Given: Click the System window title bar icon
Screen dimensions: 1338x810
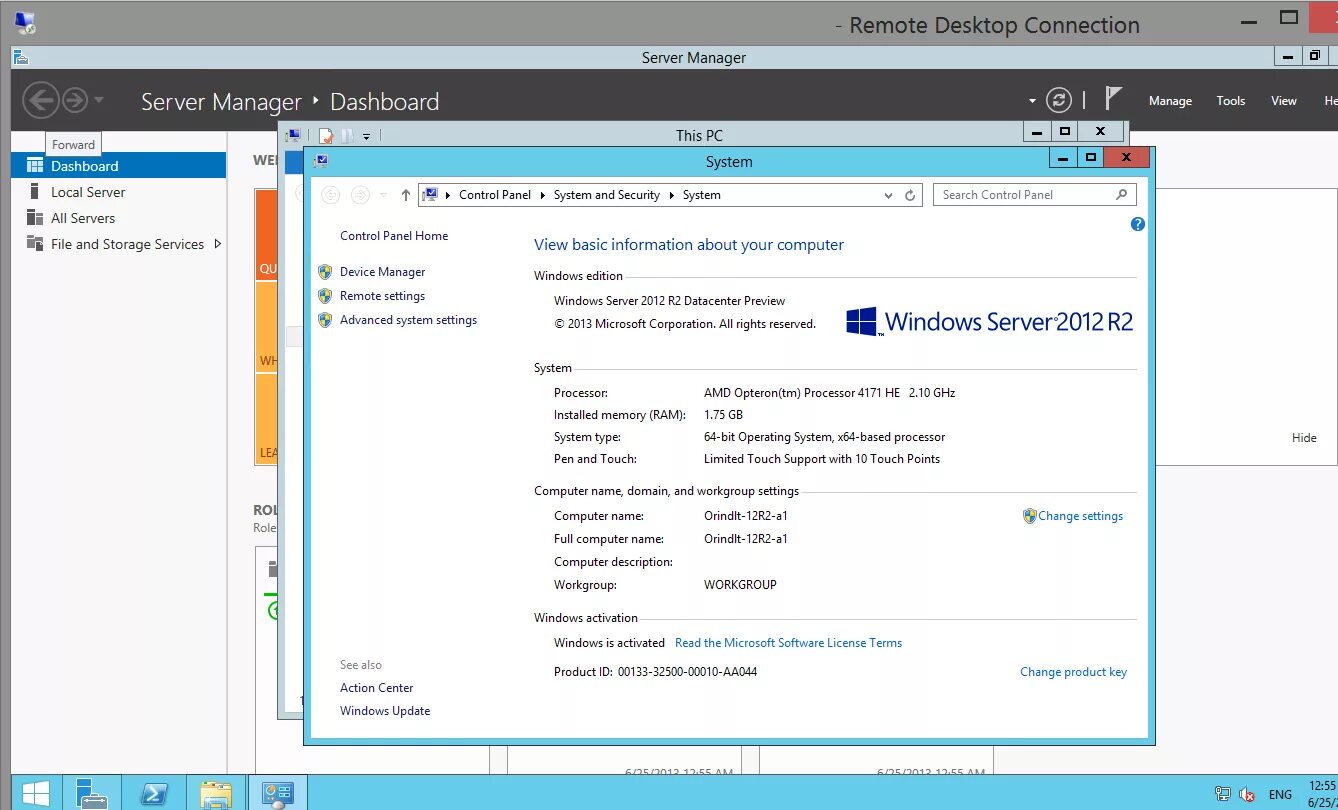Looking at the screenshot, I should tap(320, 160).
